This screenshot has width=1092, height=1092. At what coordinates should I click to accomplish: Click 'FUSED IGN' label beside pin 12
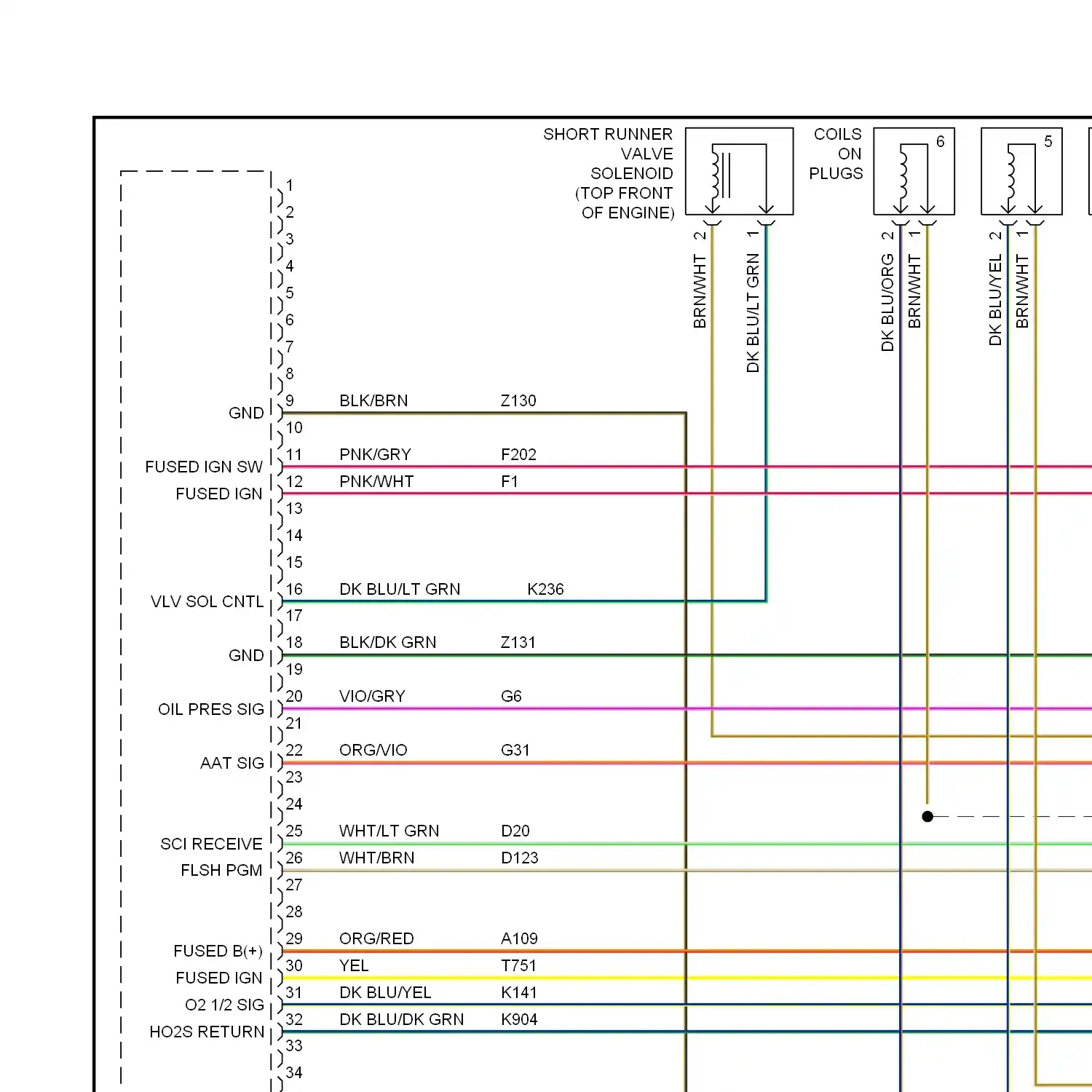point(219,494)
